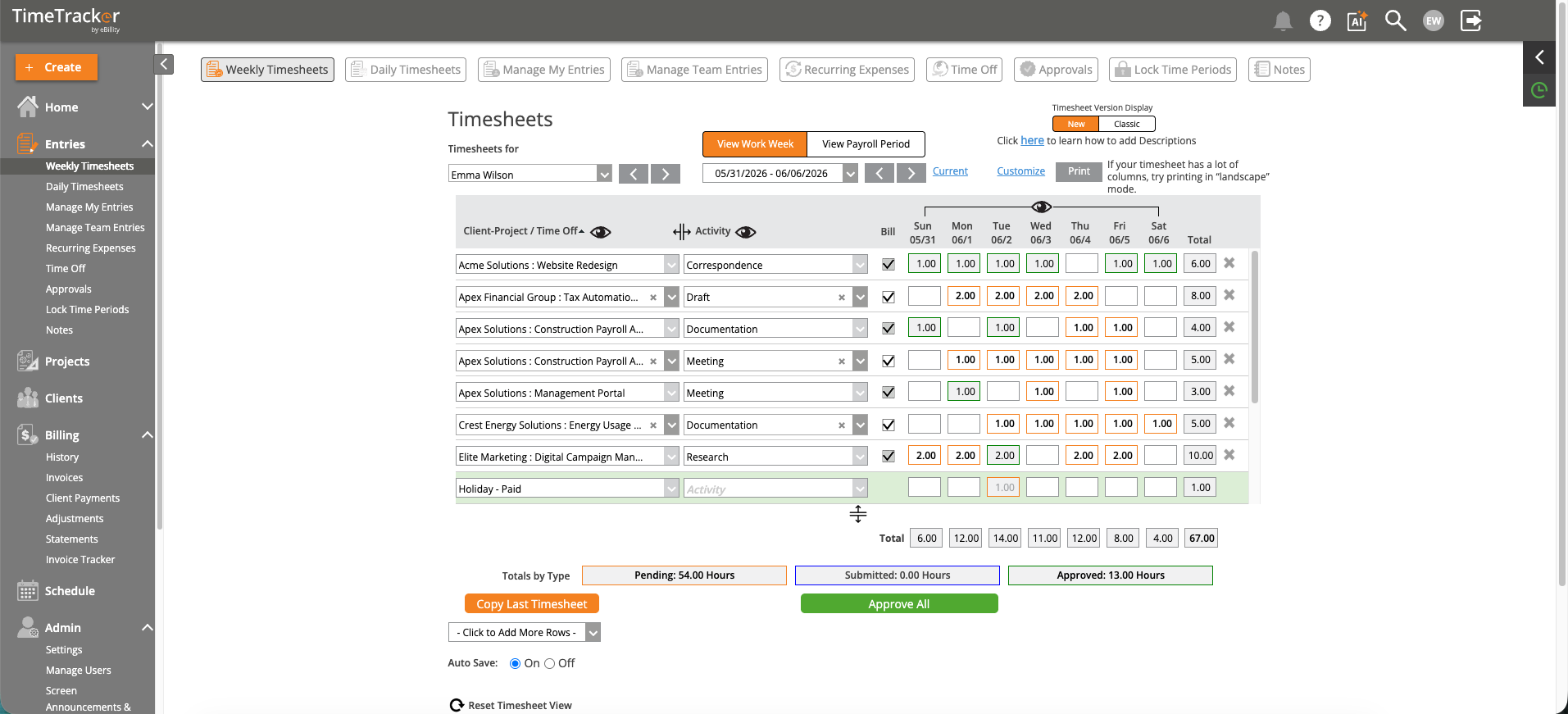Open the notifications bell
Viewport: 1568px width, 714px height.
pos(1283,21)
